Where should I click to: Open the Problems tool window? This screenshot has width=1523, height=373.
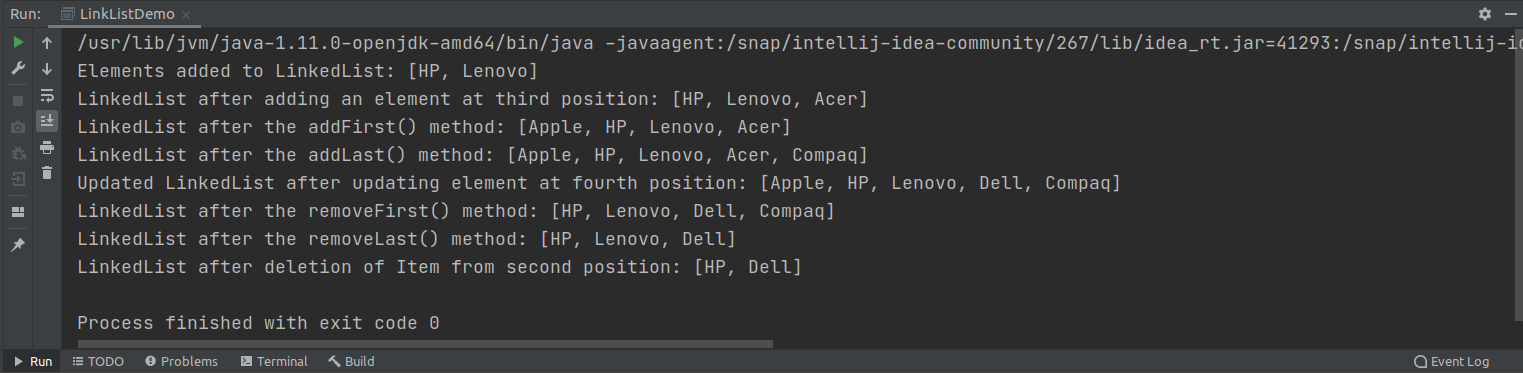(181, 361)
